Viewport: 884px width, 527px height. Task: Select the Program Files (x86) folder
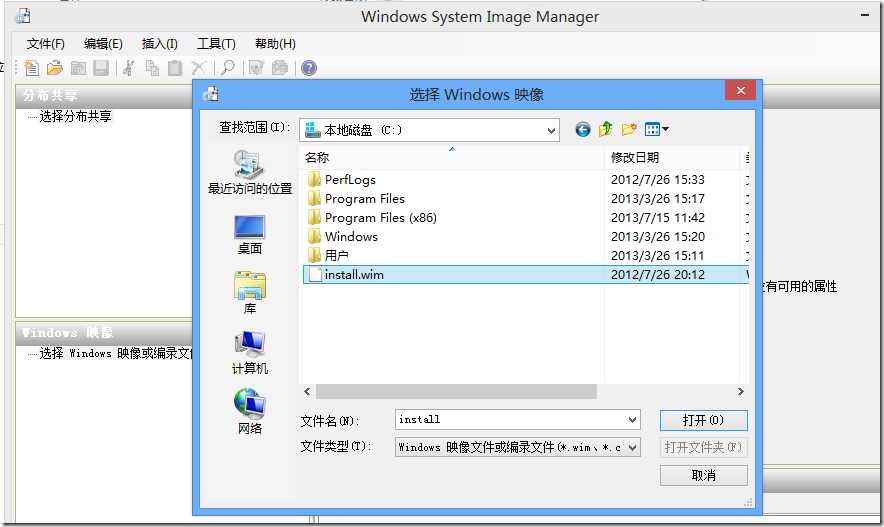[372, 218]
